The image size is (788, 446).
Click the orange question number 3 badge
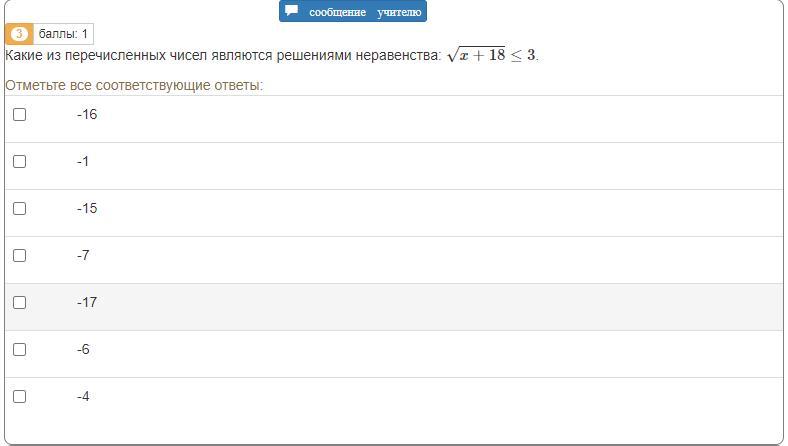coord(19,34)
